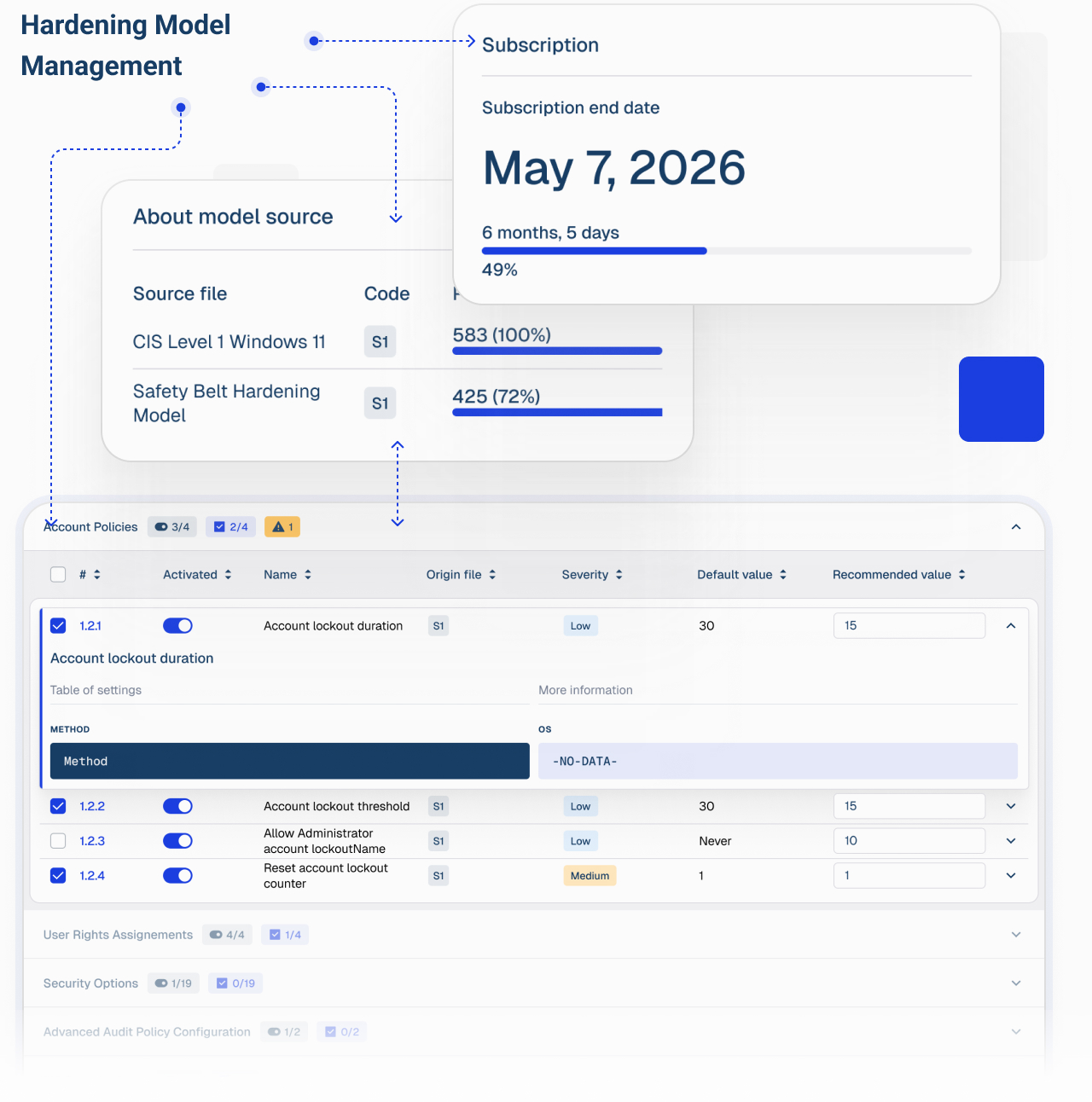Open the More information tab

point(585,690)
